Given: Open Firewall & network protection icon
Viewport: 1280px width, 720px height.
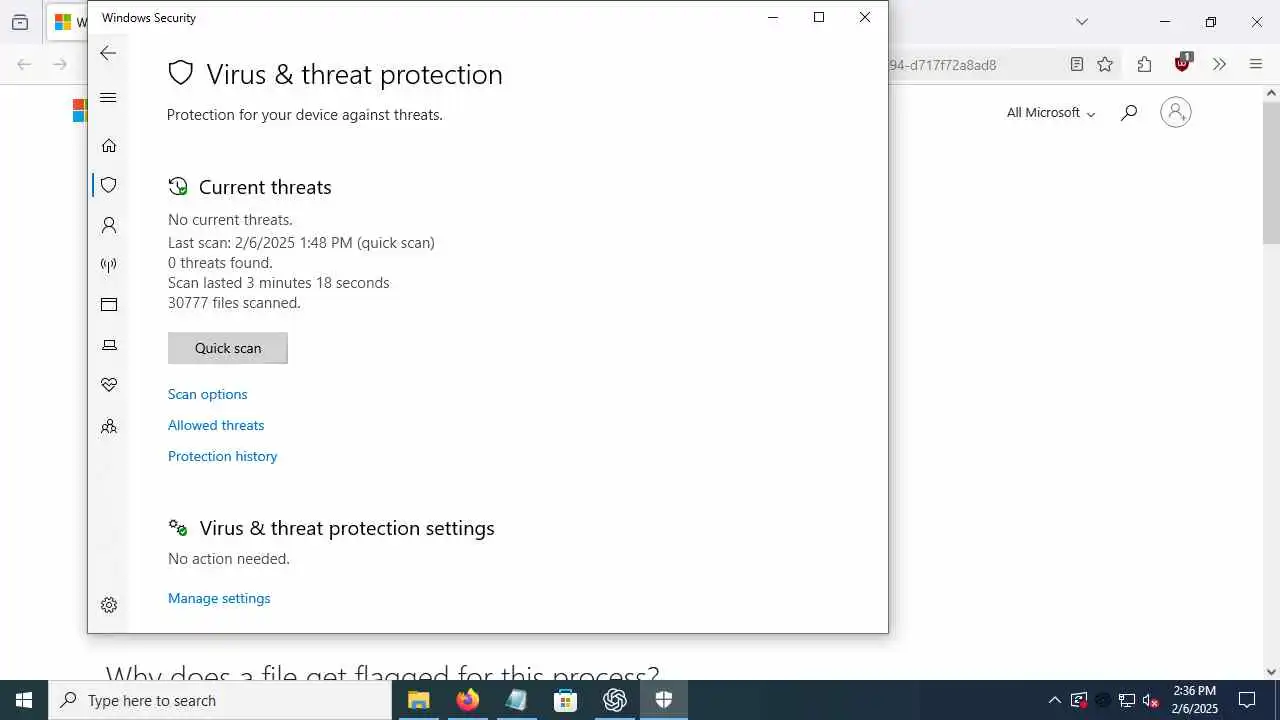Looking at the screenshot, I should click(109, 265).
